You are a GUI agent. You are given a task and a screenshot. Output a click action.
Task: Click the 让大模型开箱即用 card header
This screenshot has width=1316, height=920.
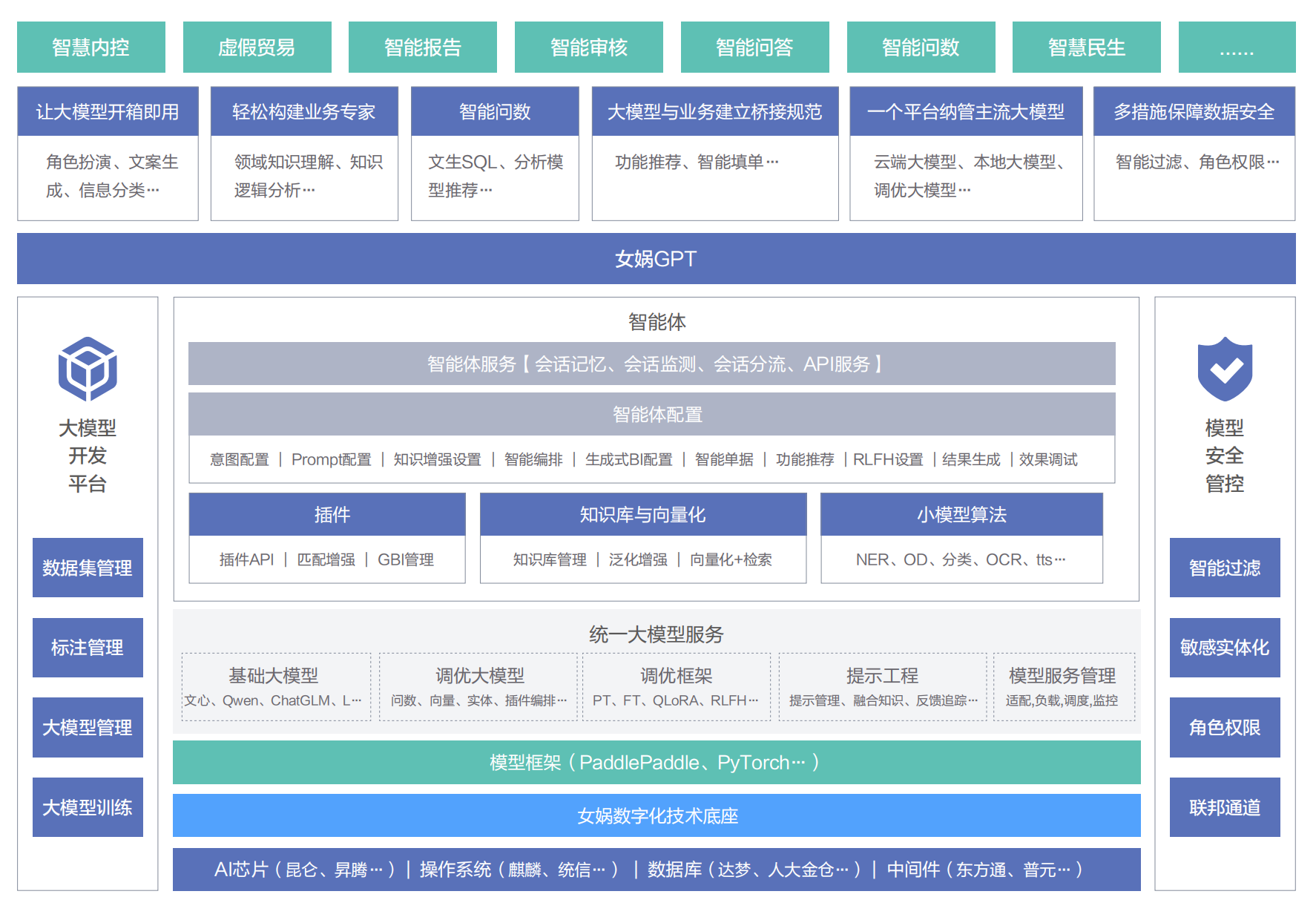(x=108, y=112)
